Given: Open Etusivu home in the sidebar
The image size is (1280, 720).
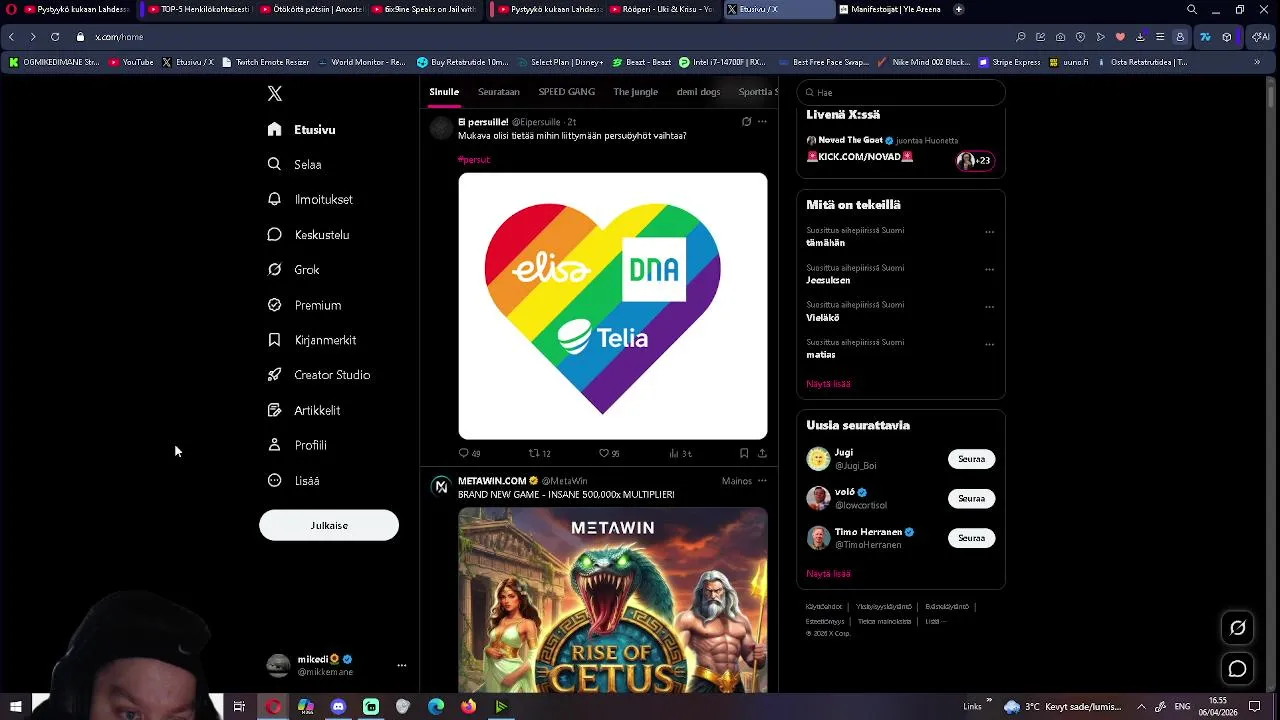Looking at the screenshot, I should [x=302, y=130].
